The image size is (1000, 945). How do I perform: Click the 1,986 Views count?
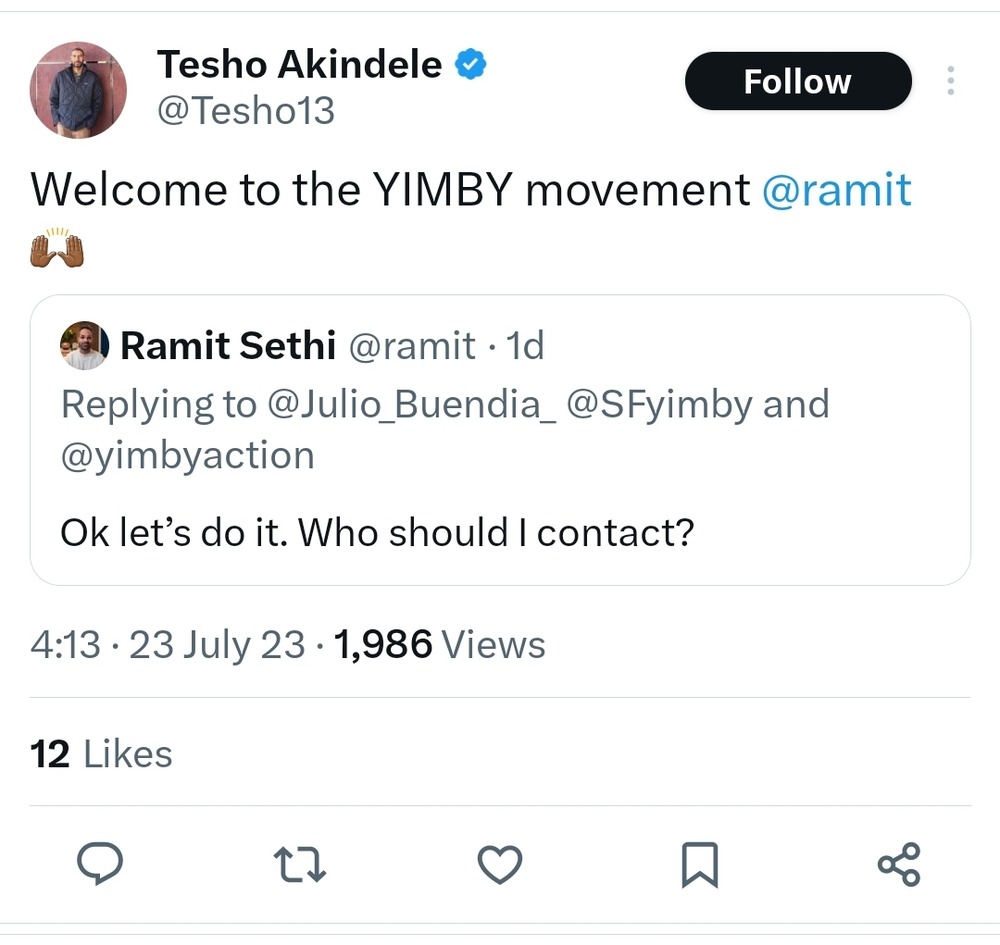click(440, 645)
